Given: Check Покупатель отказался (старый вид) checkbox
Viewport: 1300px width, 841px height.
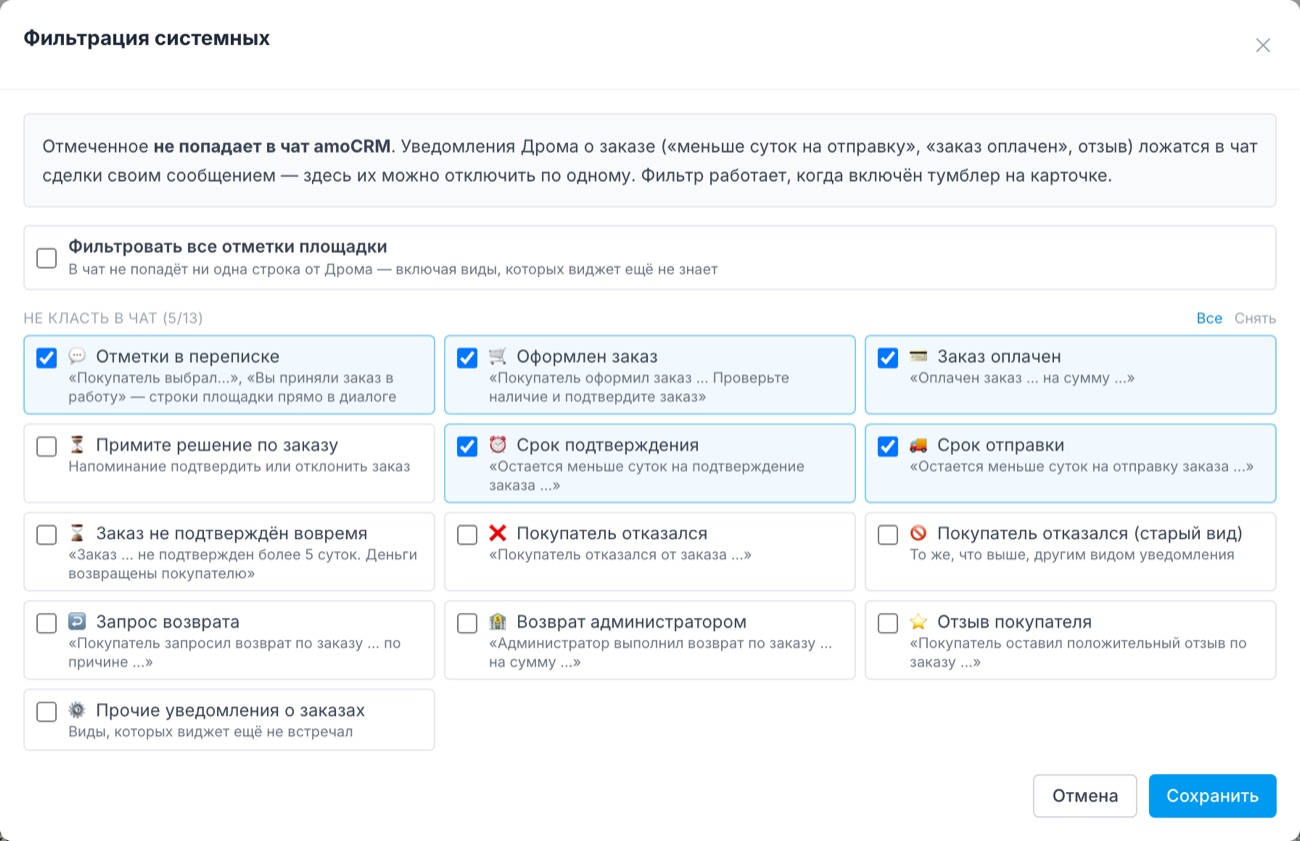Looking at the screenshot, I should coord(888,535).
